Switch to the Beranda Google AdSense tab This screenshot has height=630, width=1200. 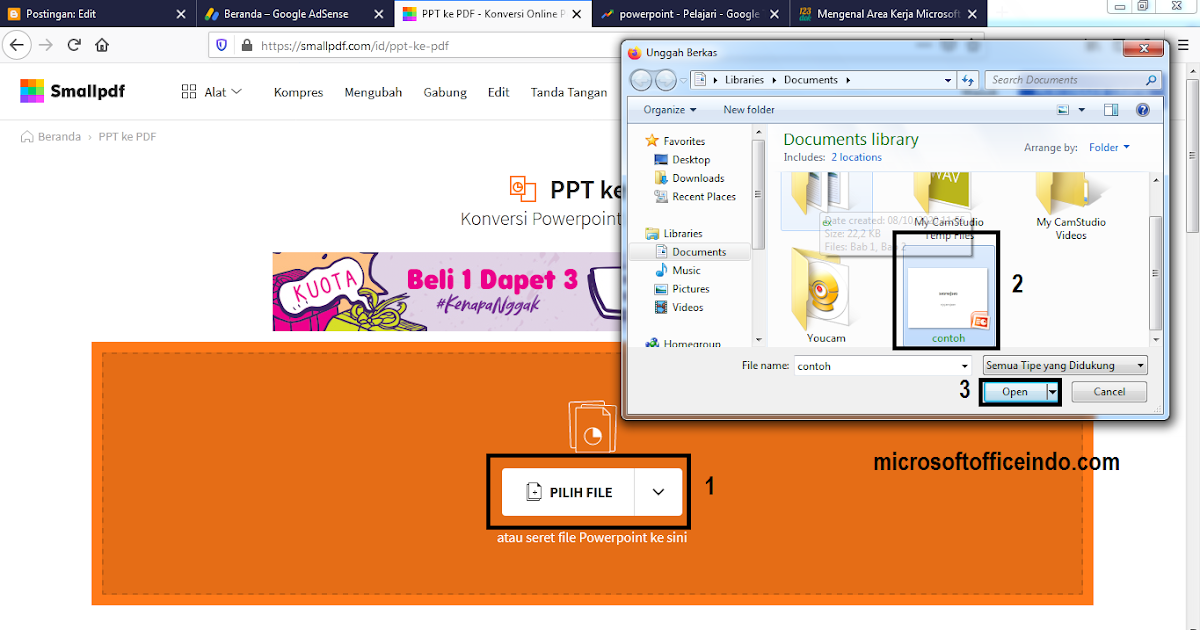click(x=283, y=13)
